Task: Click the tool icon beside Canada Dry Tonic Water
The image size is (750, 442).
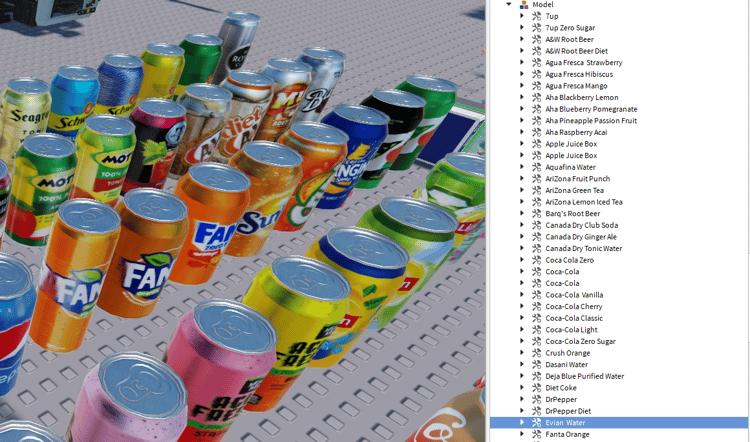Action: [537, 248]
